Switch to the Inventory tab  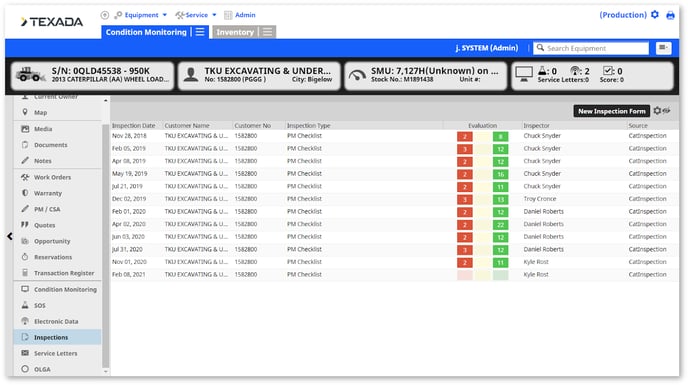point(235,32)
